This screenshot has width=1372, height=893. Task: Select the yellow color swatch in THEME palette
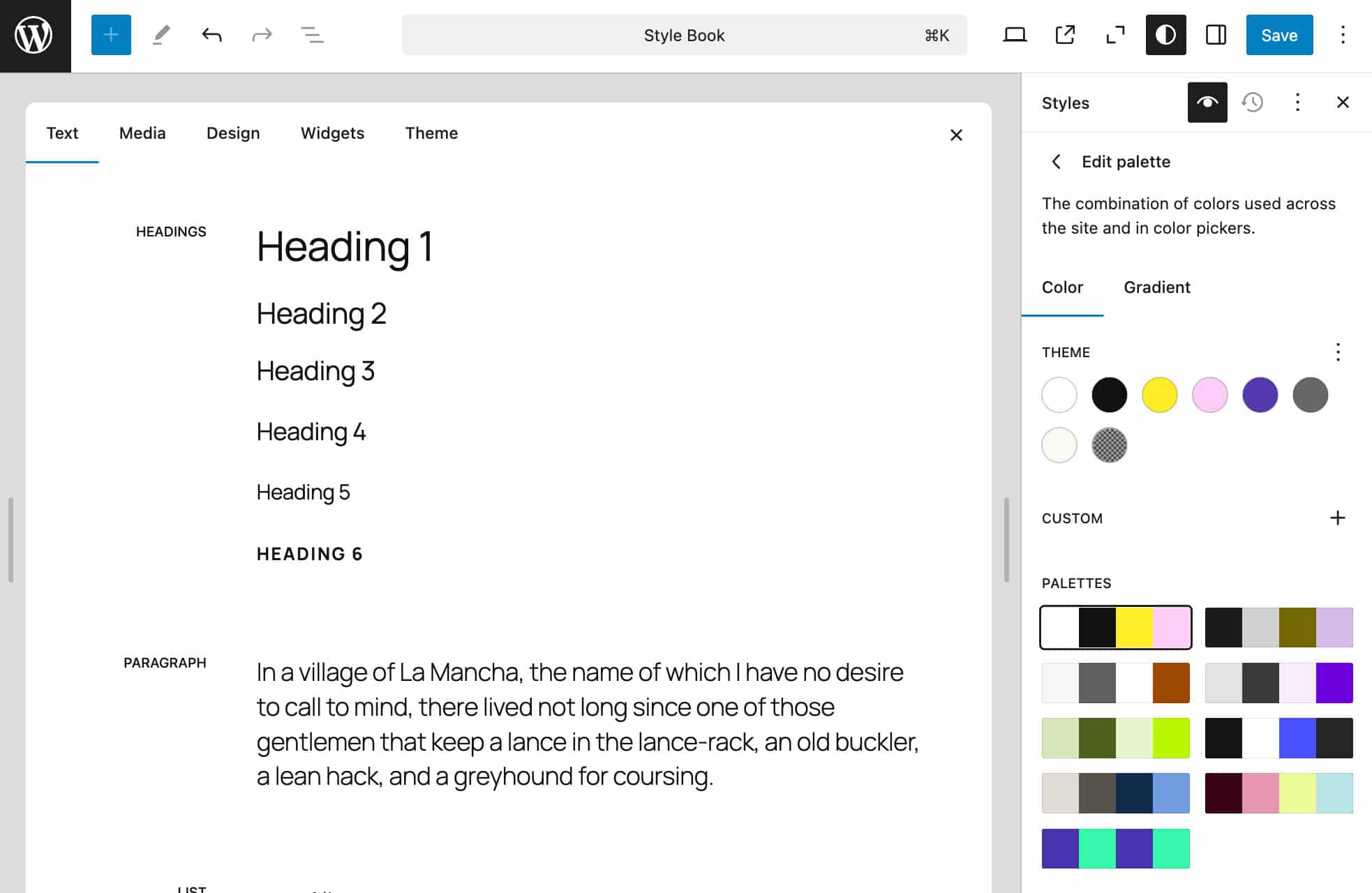(1160, 394)
